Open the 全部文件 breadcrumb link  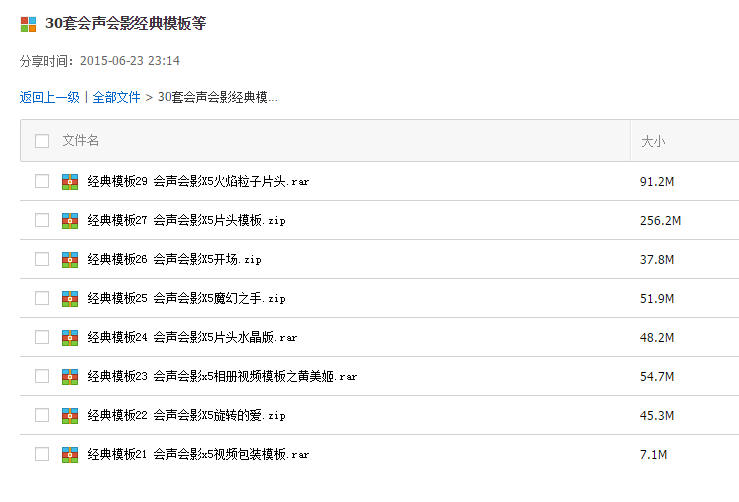pos(116,97)
